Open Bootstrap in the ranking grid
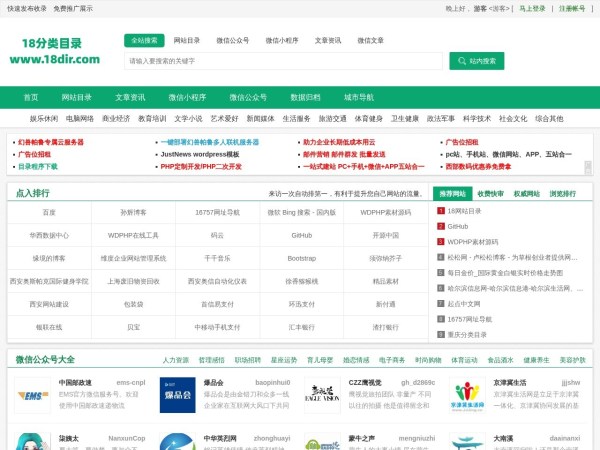Image resolution: width=600 pixels, height=450 pixels. coord(302,258)
